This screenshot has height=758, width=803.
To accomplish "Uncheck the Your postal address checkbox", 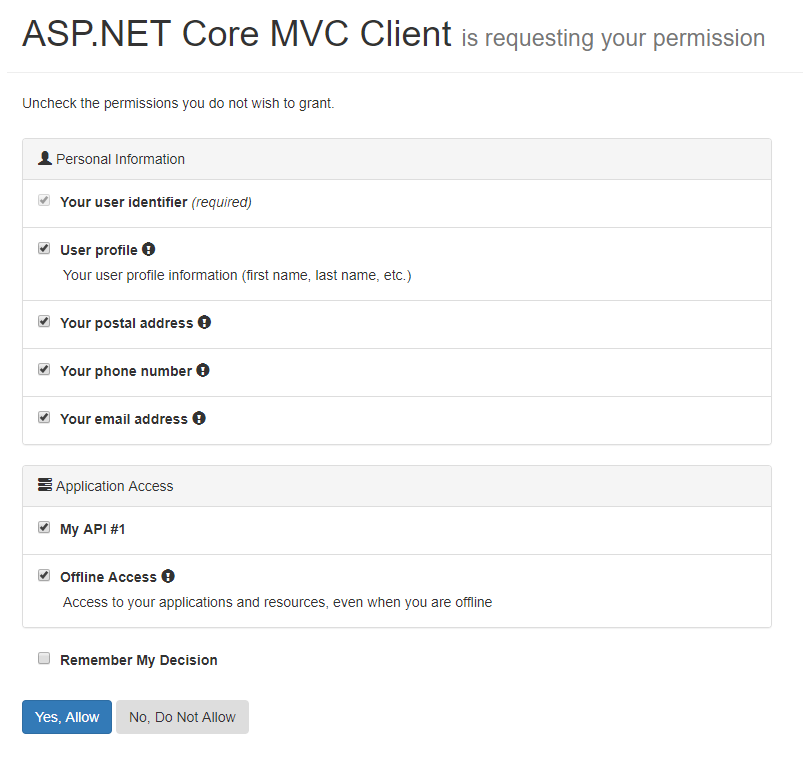I will pyautogui.click(x=44, y=322).
